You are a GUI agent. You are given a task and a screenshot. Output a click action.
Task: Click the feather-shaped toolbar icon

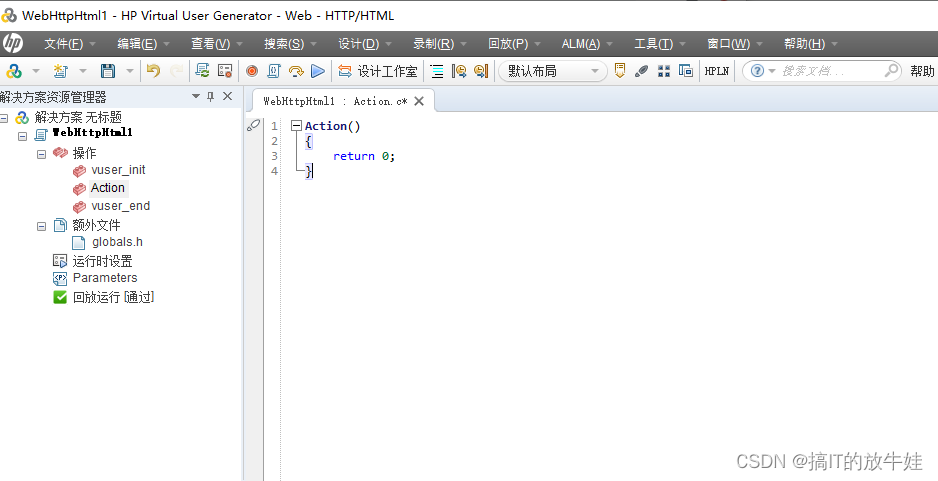(x=642, y=71)
